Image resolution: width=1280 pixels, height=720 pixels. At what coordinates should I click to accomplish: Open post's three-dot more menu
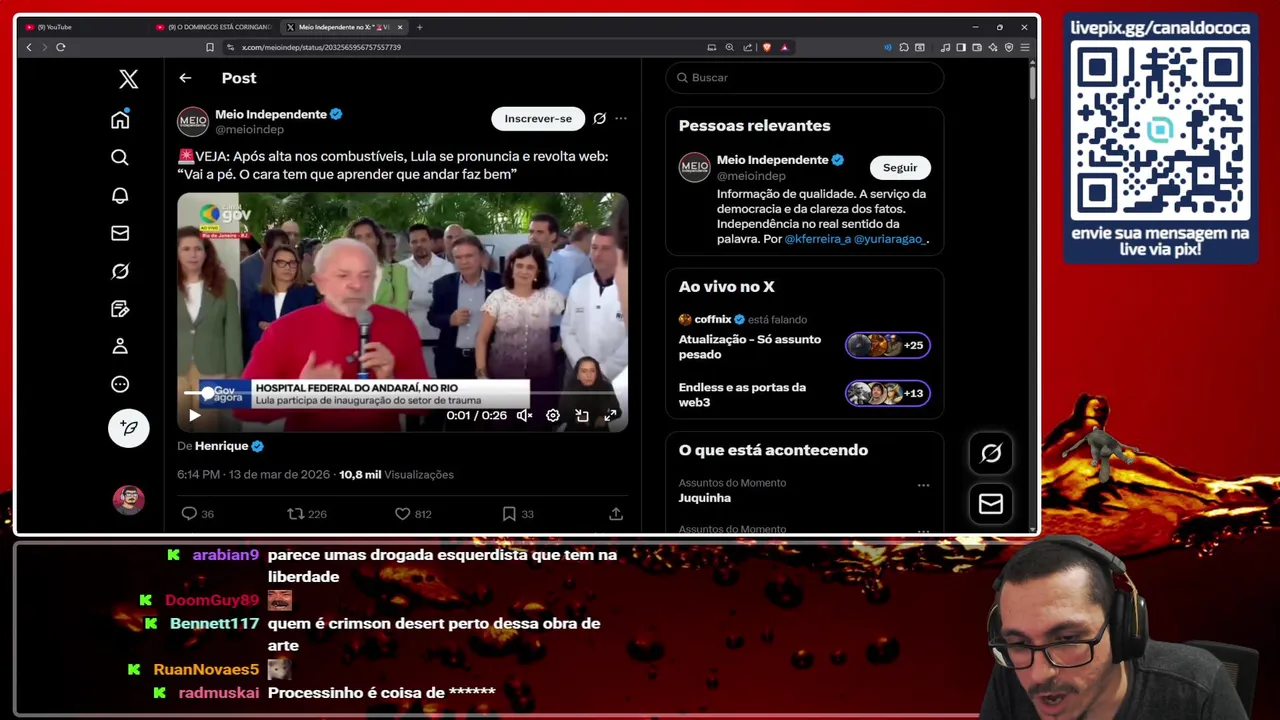[x=621, y=118]
